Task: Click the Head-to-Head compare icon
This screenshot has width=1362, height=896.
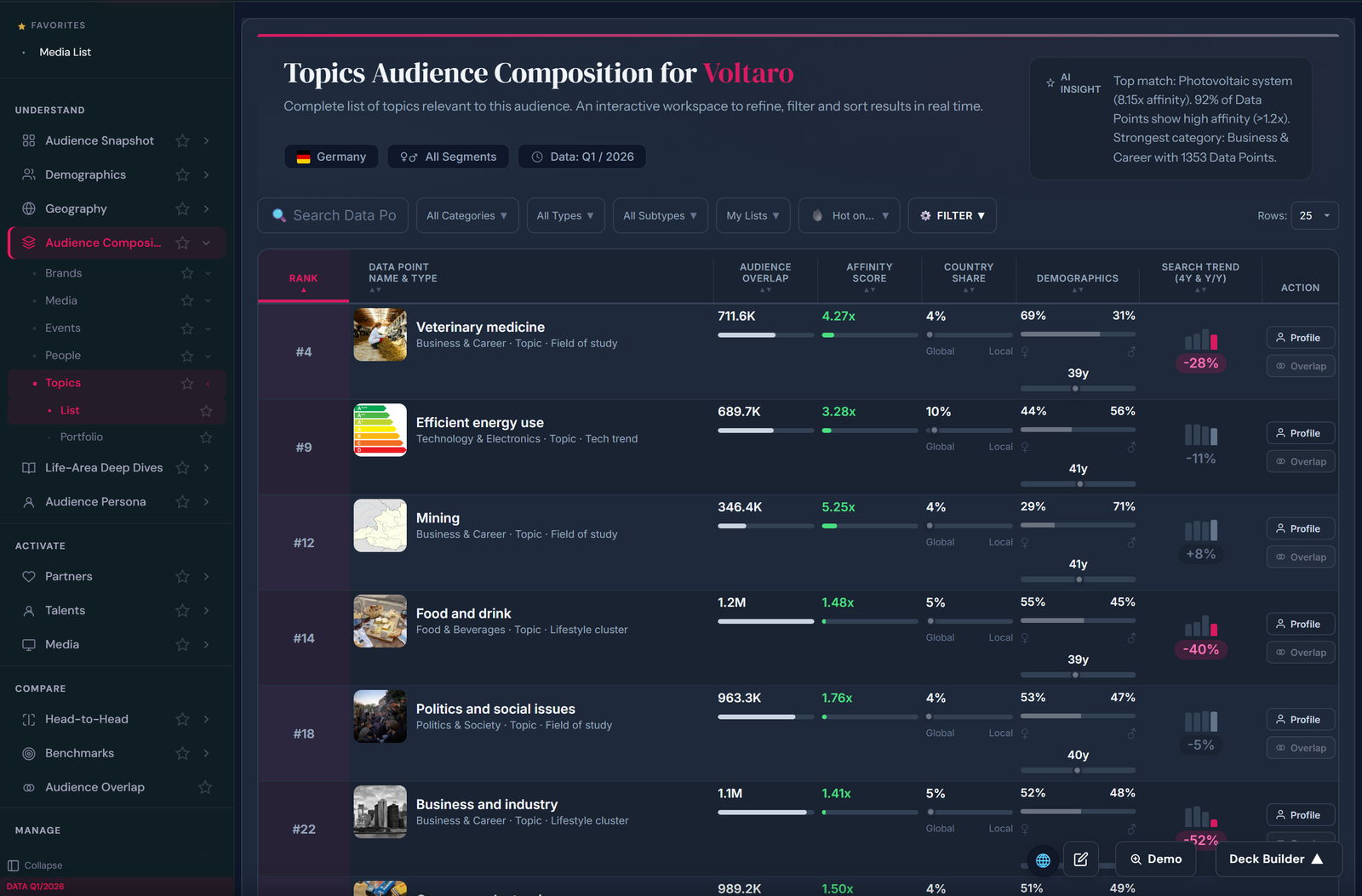Action: (x=29, y=719)
